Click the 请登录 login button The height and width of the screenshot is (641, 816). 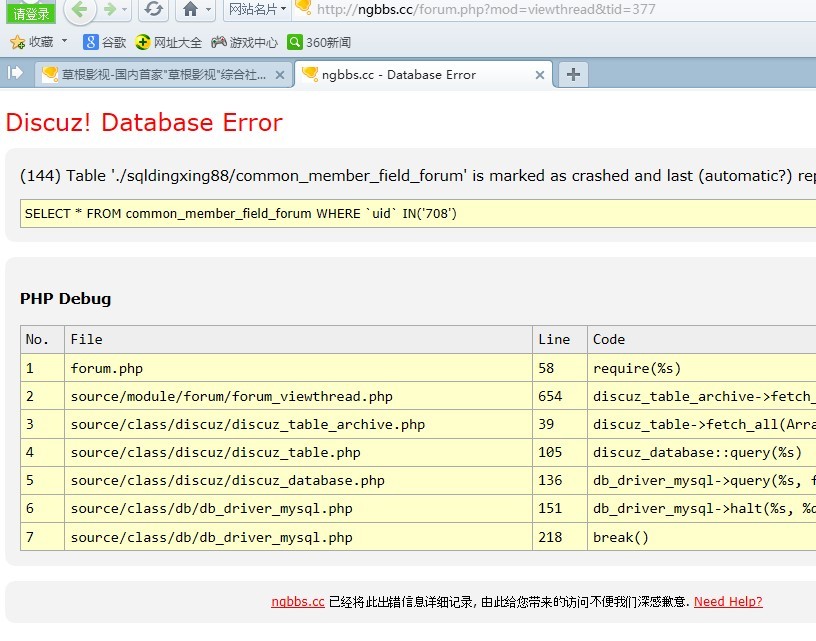31,13
